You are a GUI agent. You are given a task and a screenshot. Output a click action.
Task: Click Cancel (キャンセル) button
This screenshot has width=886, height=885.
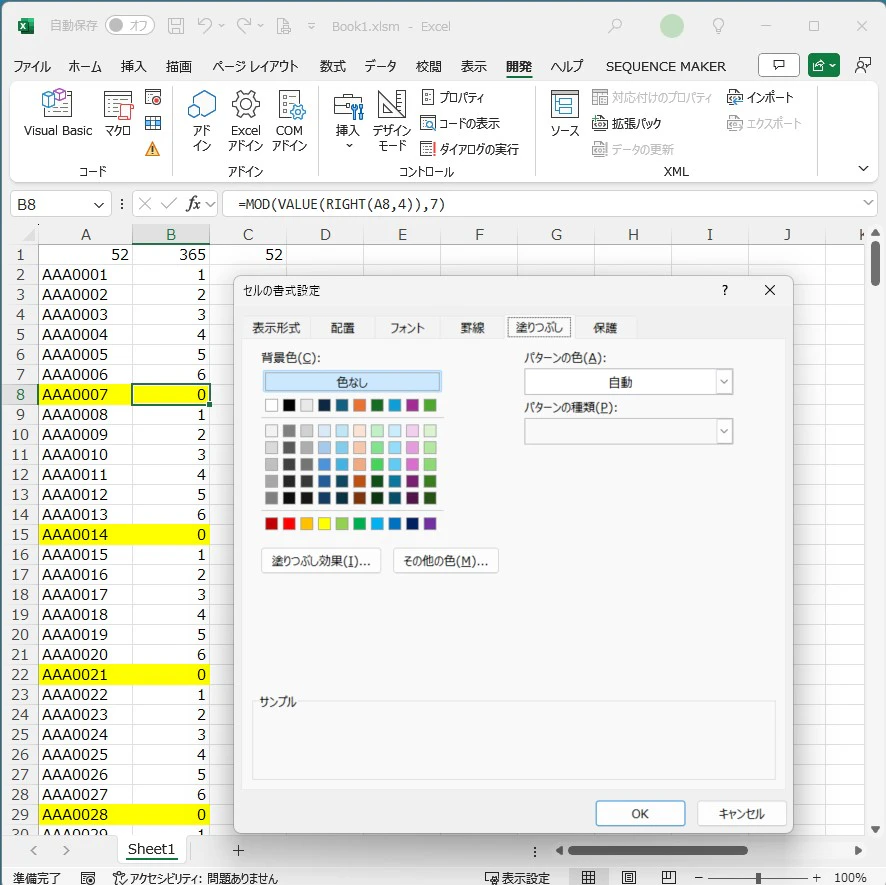pos(741,814)
